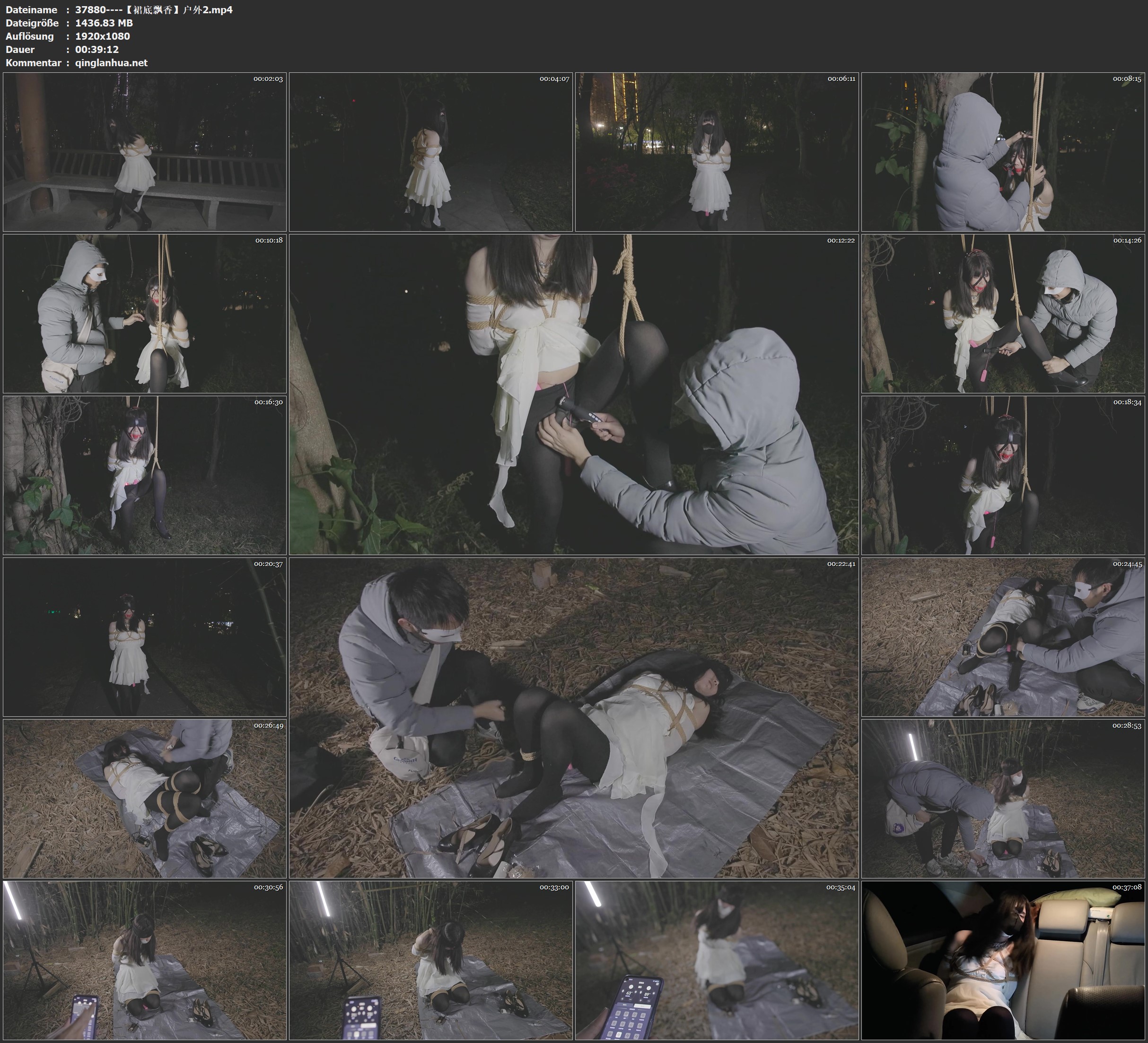Open the large frame at 00:12:22
The image size is (1148, 1043).
coord(573,394)
